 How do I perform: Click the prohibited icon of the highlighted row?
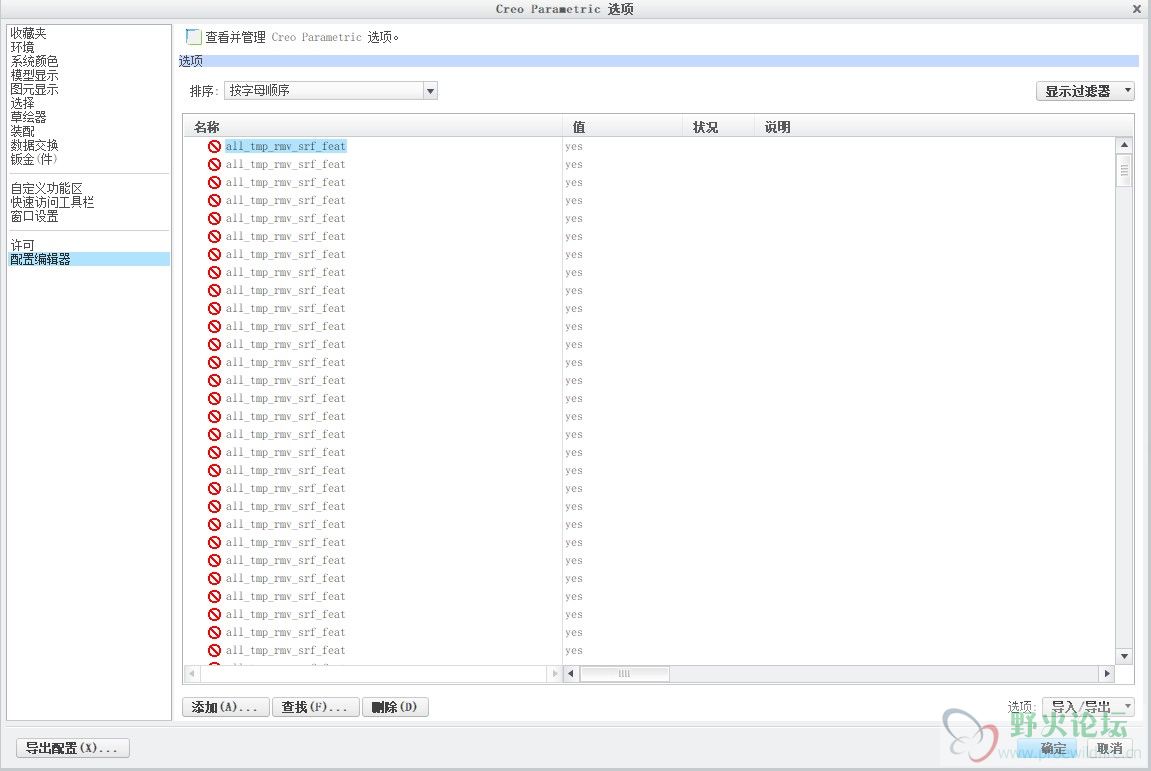pyautogui.click(x=214, y=146)
